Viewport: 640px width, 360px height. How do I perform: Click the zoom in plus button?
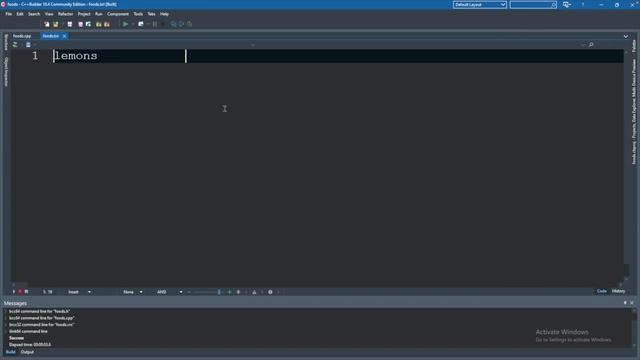(229, 292)
